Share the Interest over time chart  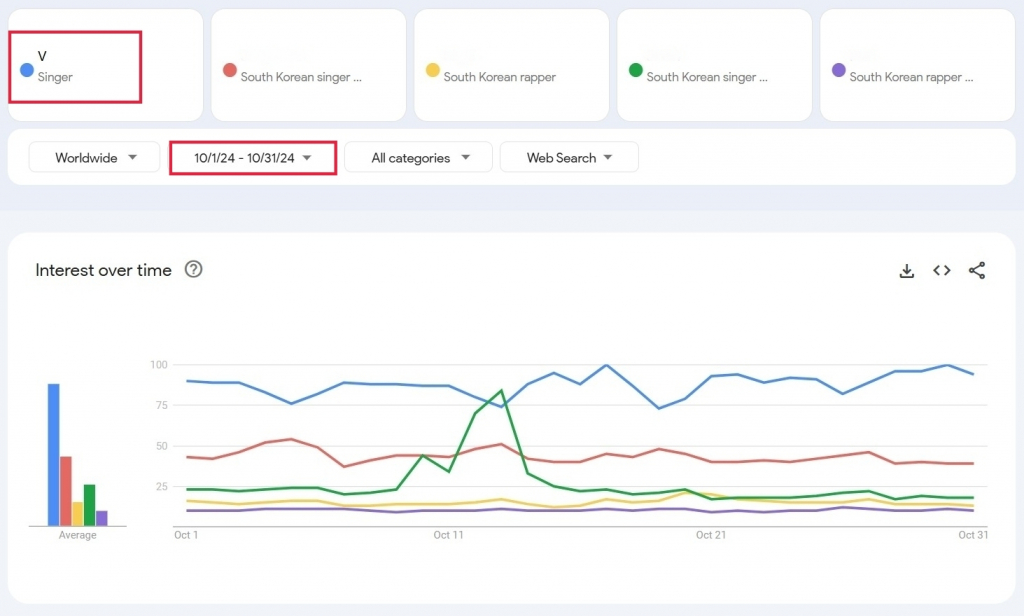click(x=977, y=271)
